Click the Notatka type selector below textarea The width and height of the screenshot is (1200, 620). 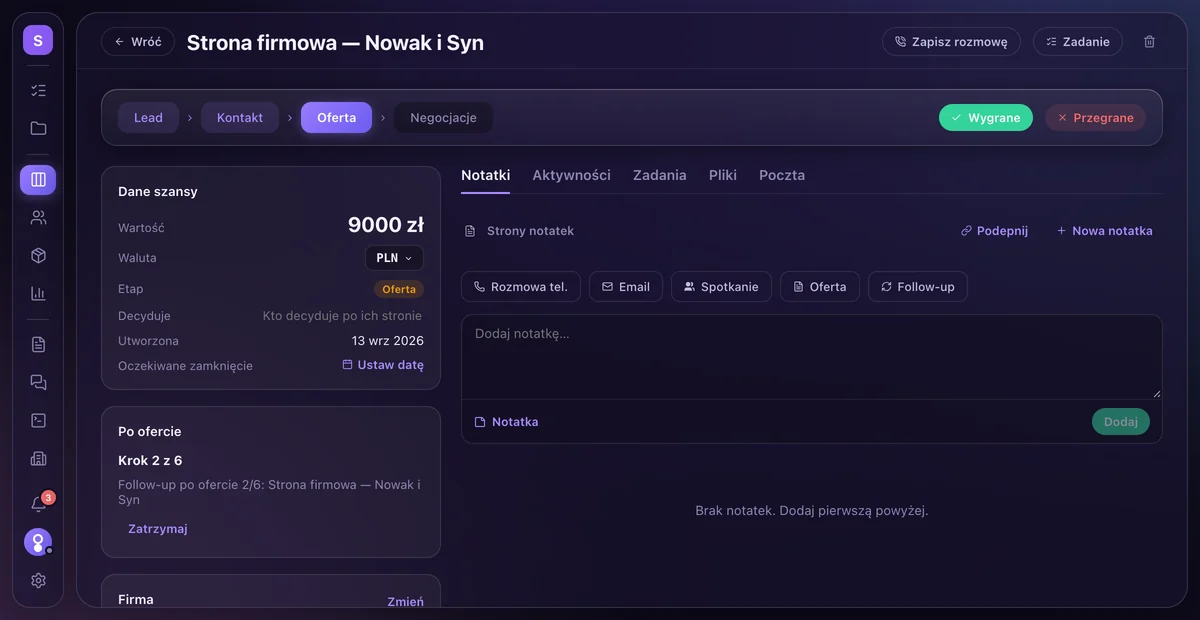click(507, 422)
